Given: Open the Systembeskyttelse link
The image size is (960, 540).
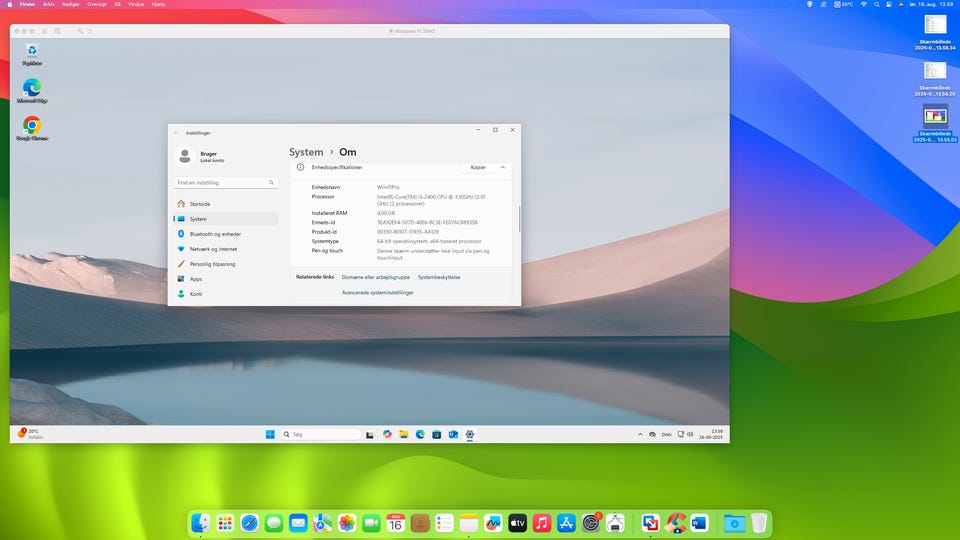Looking at the screenshot, I should (x=439, y=277).
